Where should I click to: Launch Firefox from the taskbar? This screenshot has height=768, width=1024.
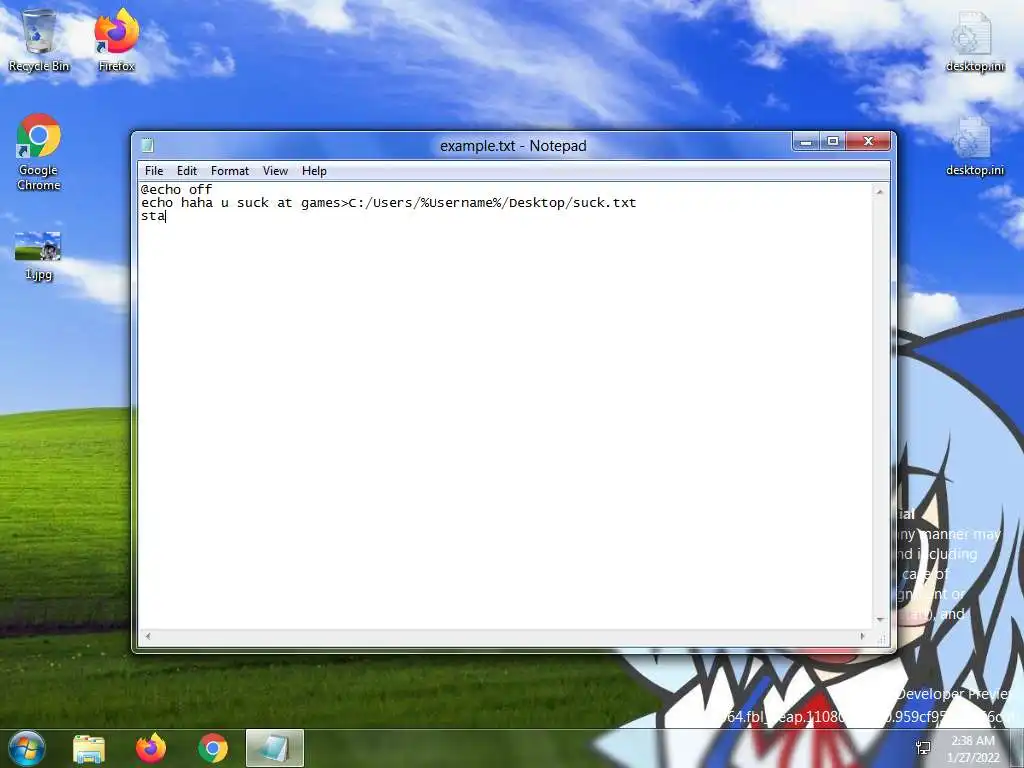[x=151, y=748]
